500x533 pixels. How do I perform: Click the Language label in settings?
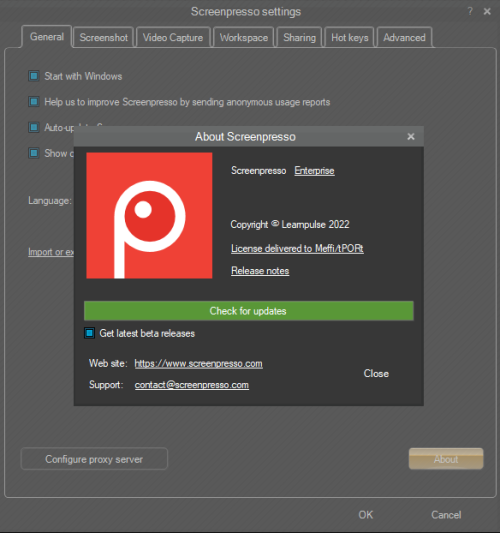pyautogui.click(x=50, y=201)
